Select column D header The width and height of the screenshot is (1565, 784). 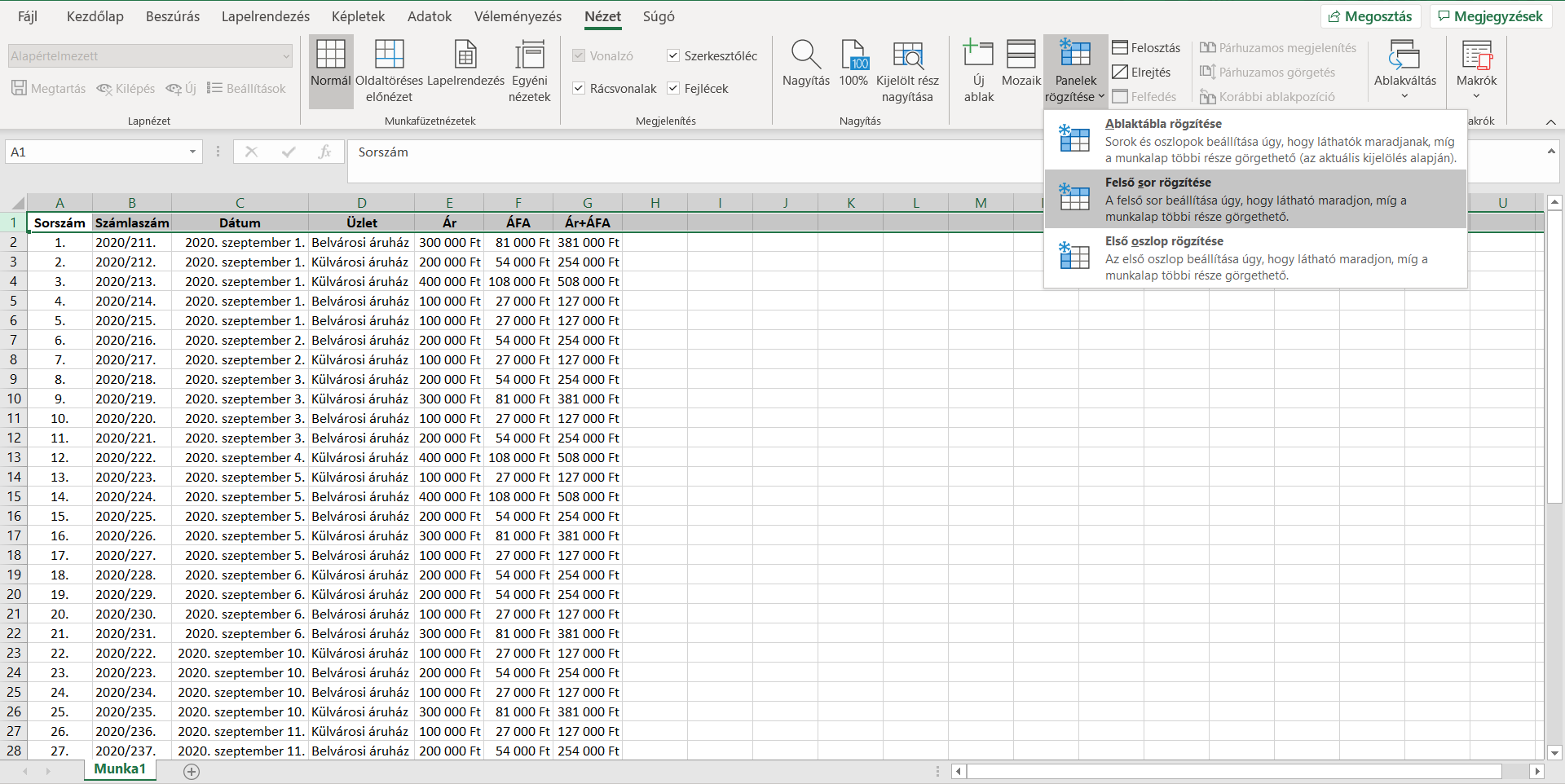(x=361, y=203)
